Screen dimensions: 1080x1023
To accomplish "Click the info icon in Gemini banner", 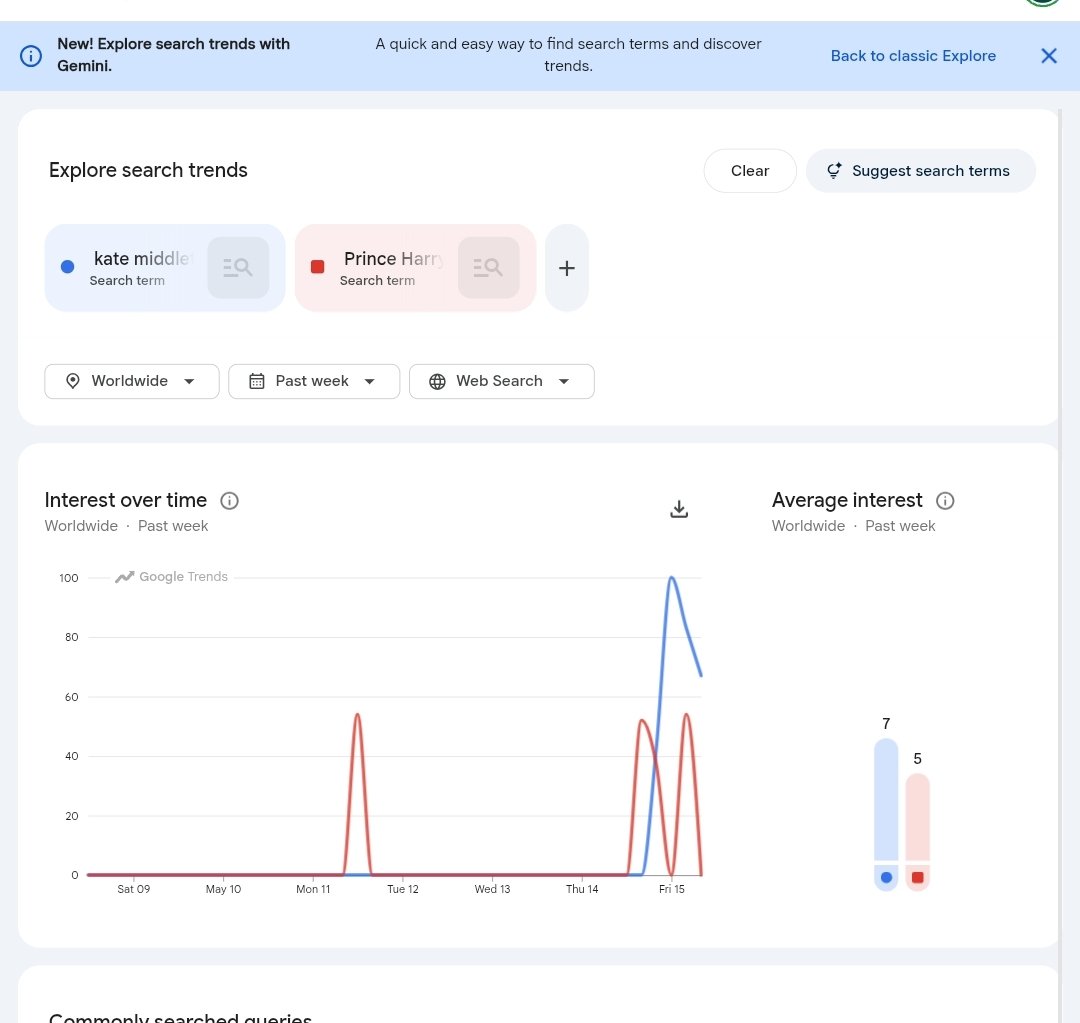I will point(30,56).
